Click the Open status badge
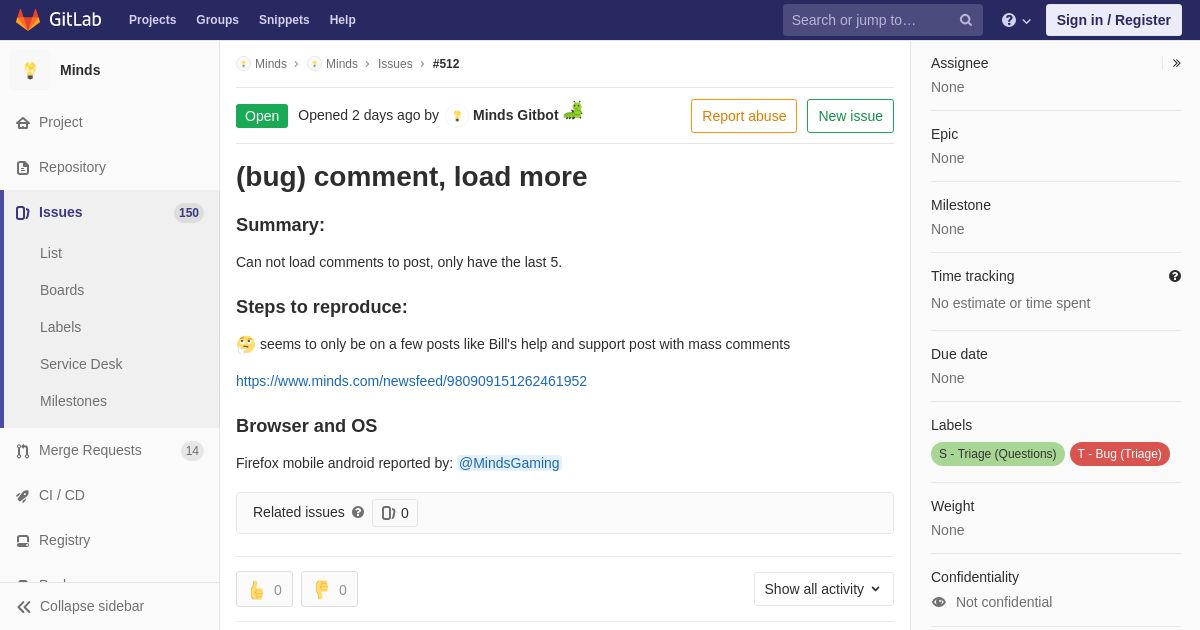 [262, 116]
